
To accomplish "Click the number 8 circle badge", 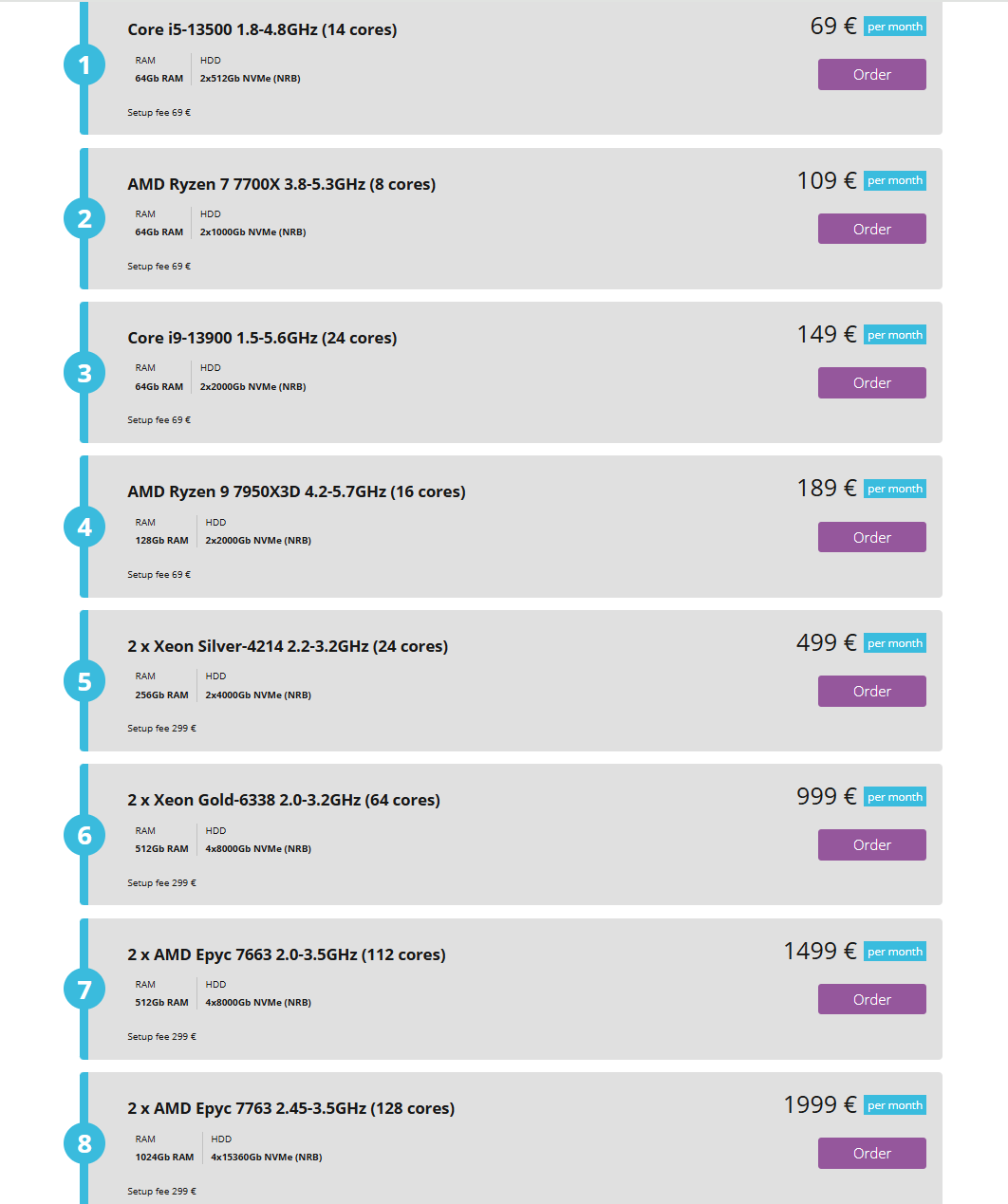I will [84, 1143].
